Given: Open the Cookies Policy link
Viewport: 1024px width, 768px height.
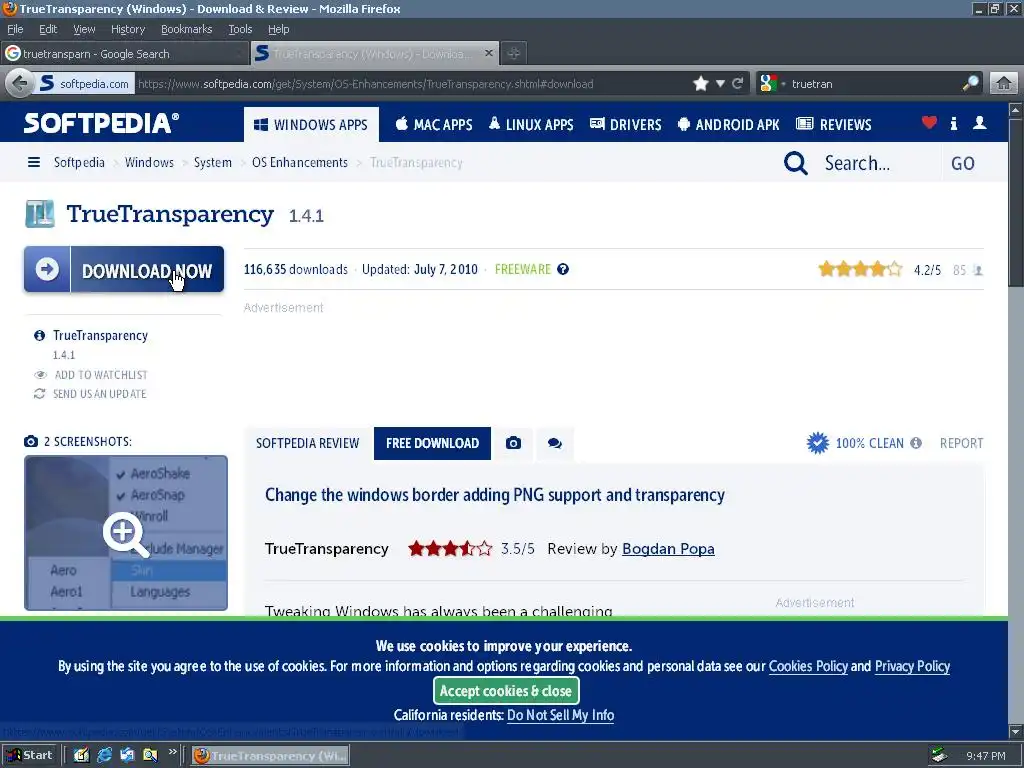Looking at the screenshot, I should pos(808,666).
